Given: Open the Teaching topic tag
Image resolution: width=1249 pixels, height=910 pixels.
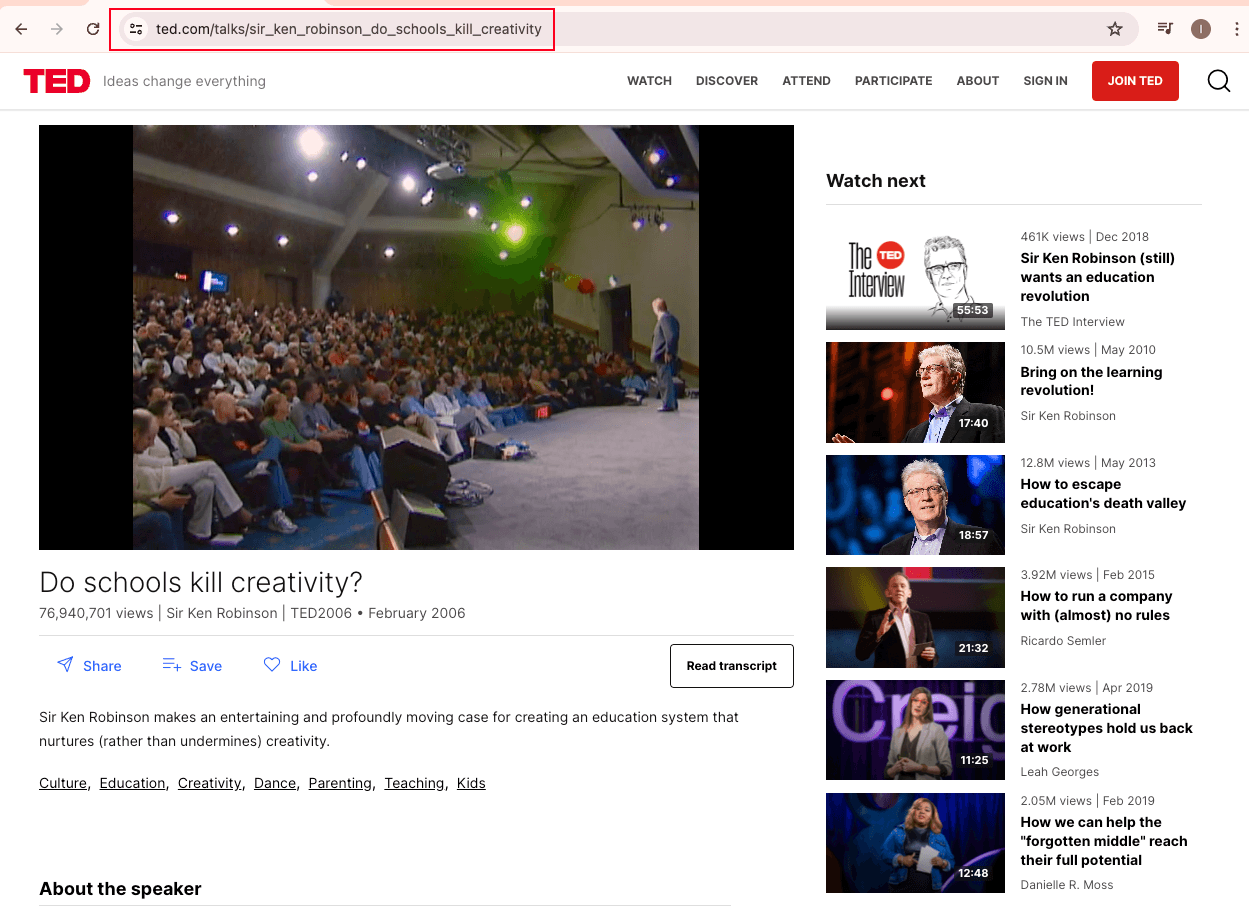Looking at the screenshot, I should pos(414,783).
